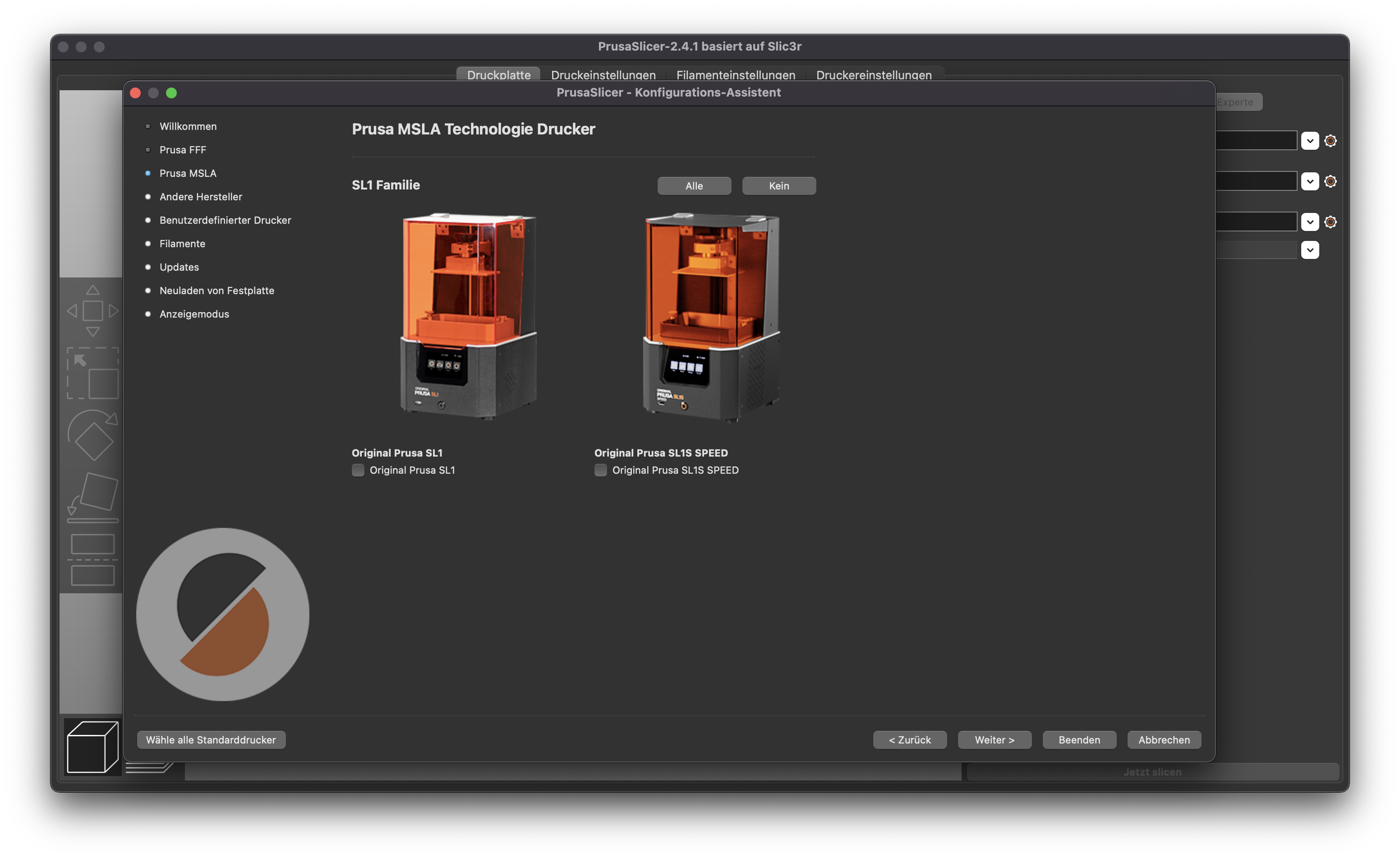This screenshot has width=1400, height=859.
Task: Click the Original Prusa SL1S SPEED image
Action: [711, 317]
